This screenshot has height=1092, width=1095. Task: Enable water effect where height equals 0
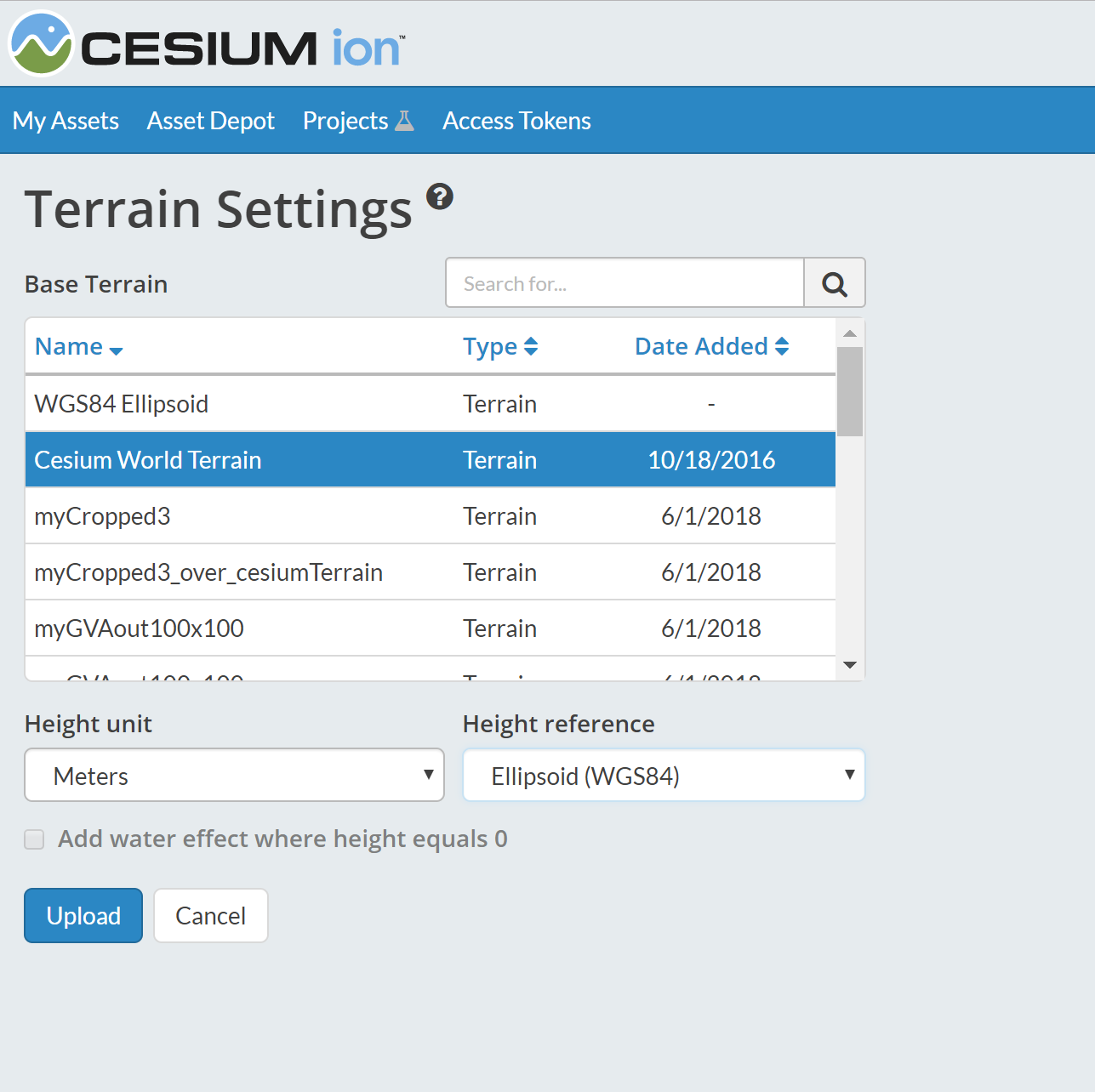tap(33, 839)
